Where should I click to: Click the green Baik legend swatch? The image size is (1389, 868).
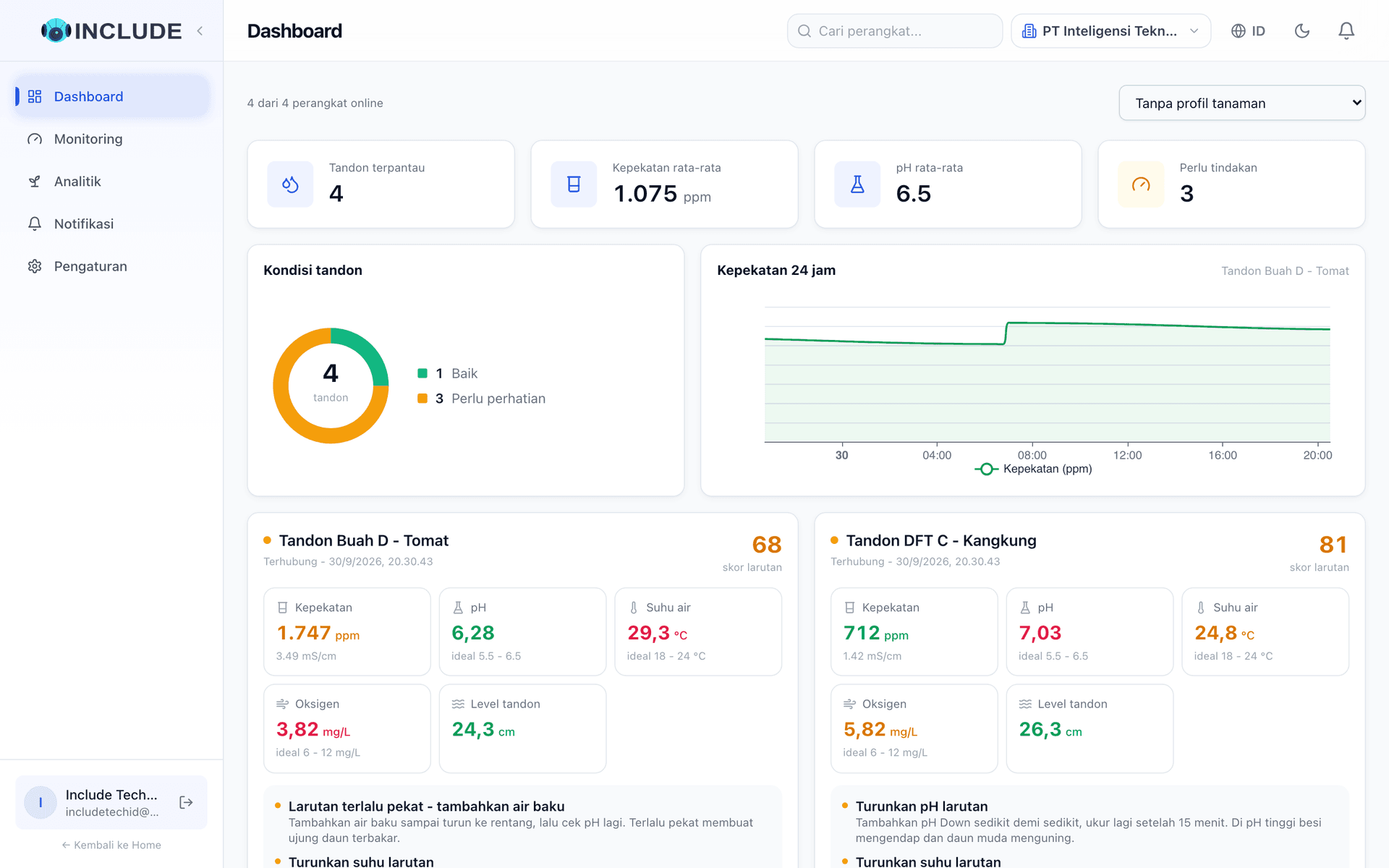[x=422, y=373]
